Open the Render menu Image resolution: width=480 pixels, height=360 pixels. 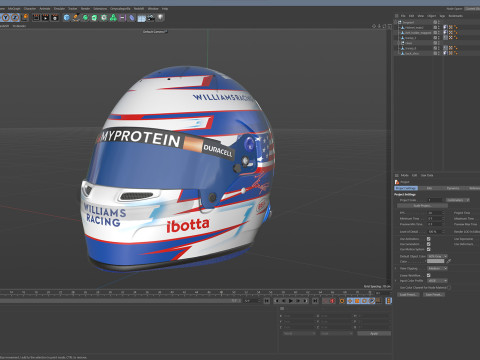85,9
